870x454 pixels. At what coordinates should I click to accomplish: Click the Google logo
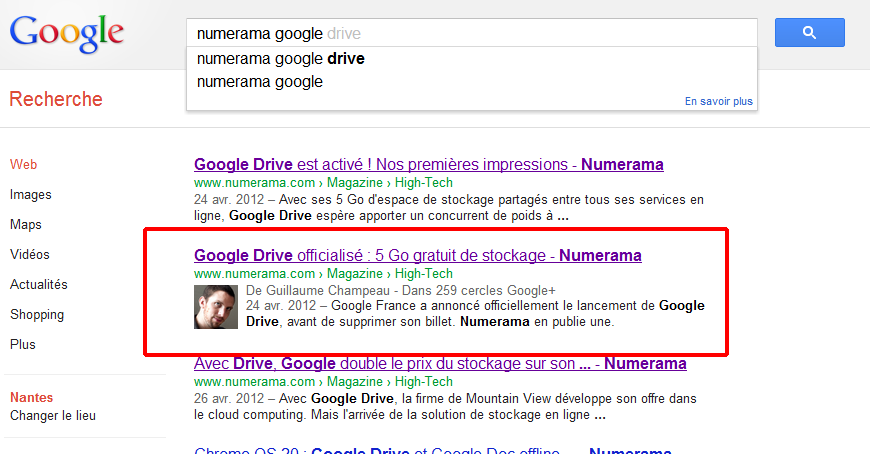point(67,32)
